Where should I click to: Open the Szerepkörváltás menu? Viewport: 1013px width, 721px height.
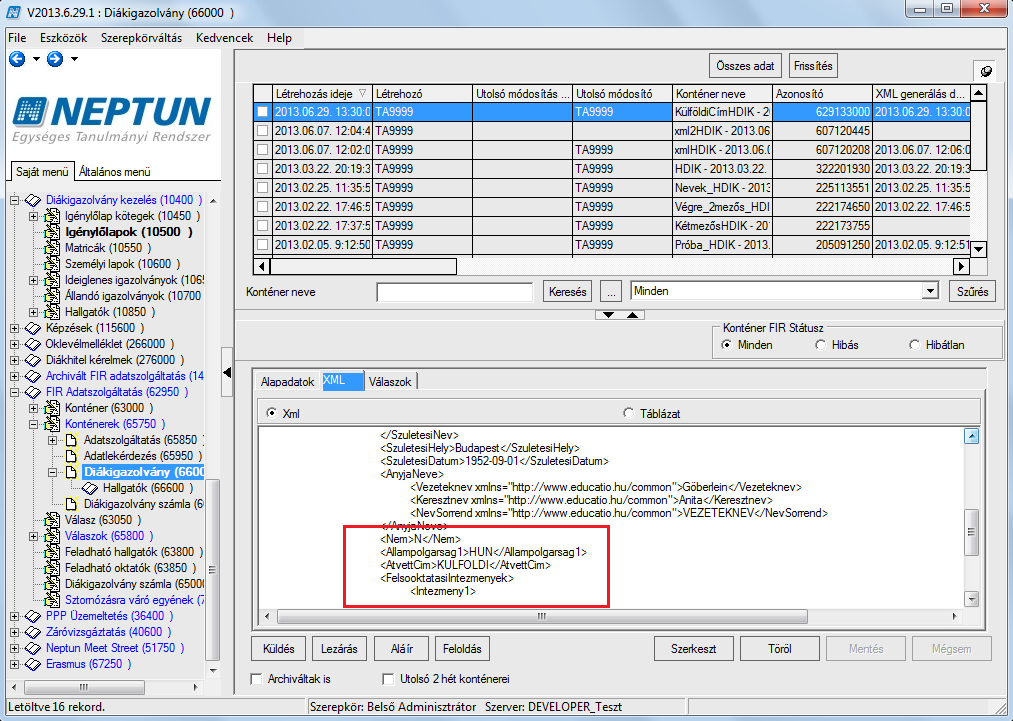coord(141,38)
